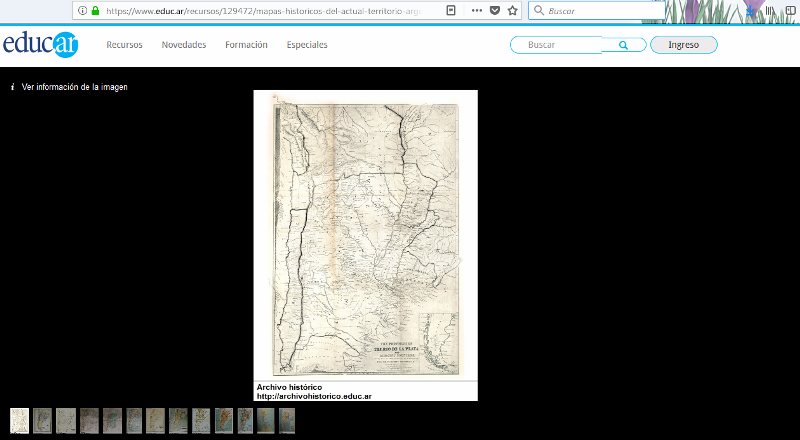
Task: Select the eleventh map thumbnail
Action: click(x=245, y=421)
